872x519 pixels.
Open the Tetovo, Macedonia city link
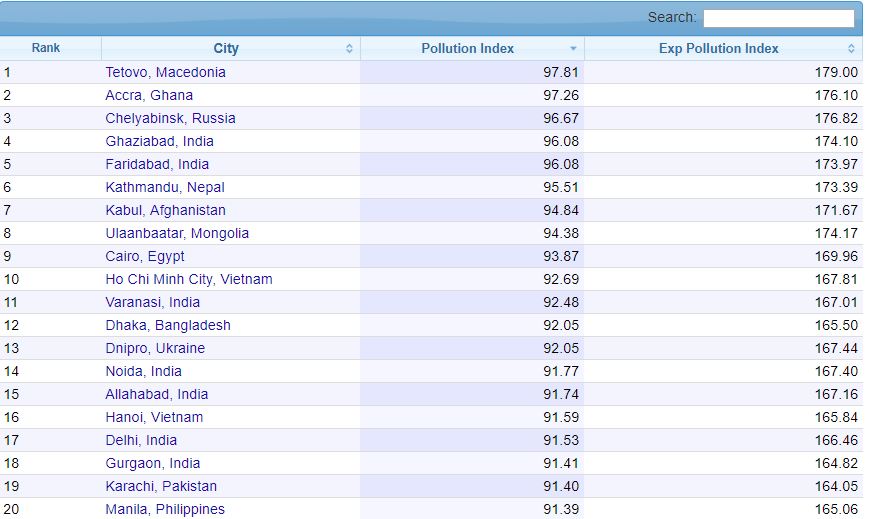tap(165, 72)
